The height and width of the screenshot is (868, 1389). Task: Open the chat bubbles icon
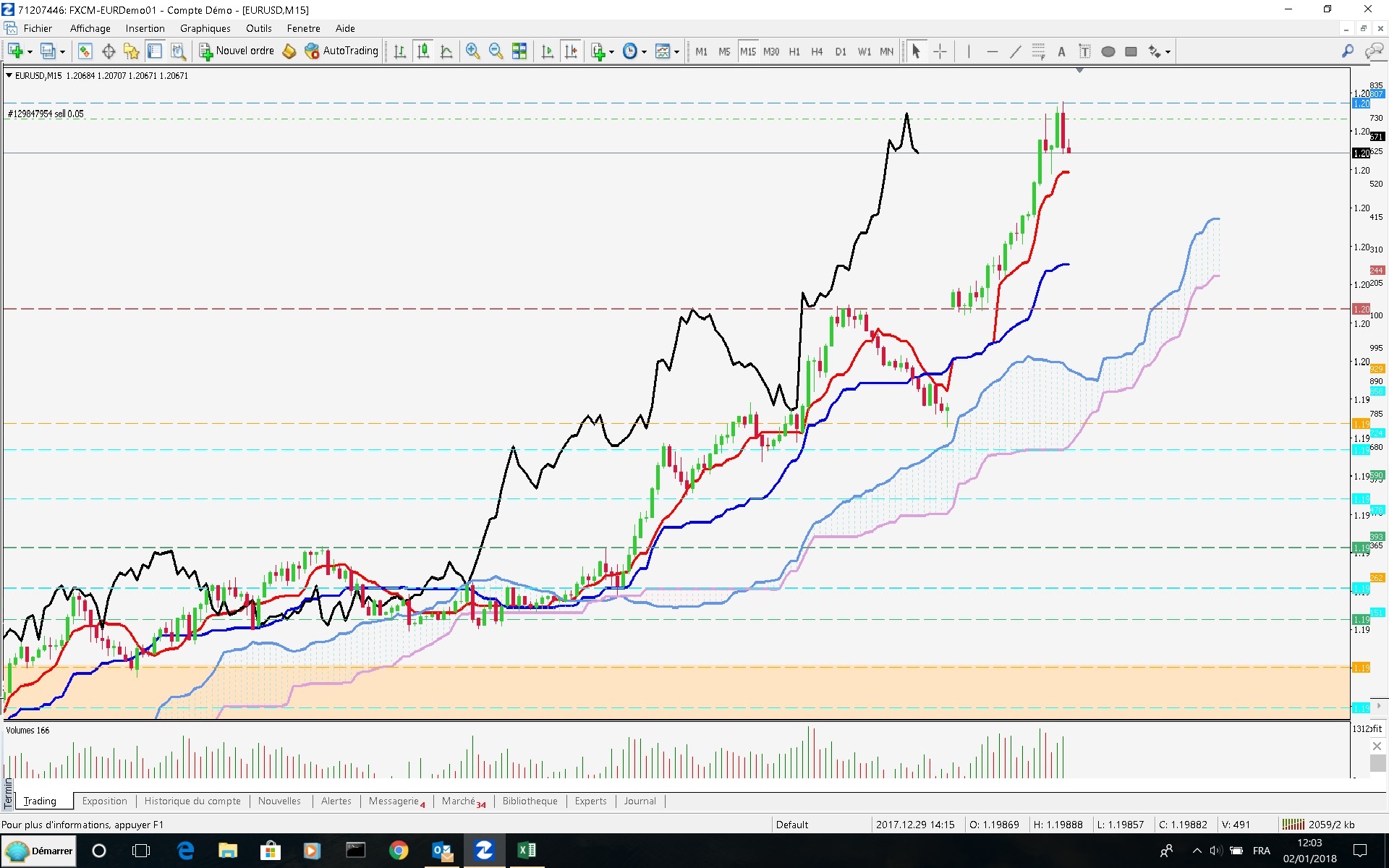[1373, 51]
